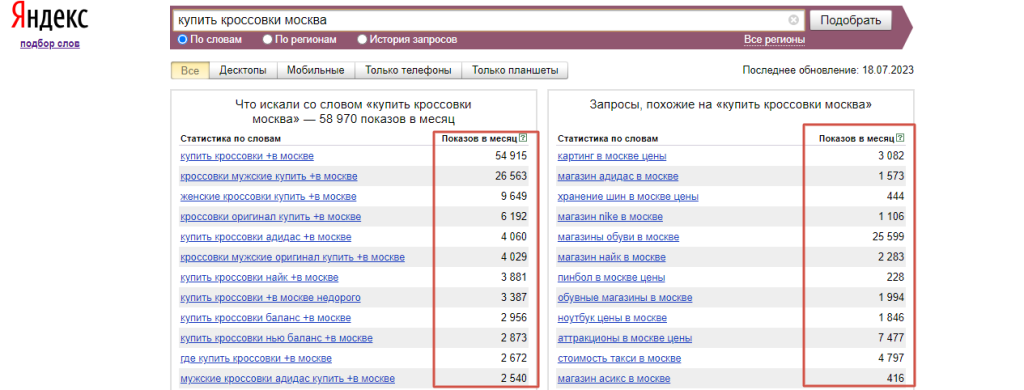Clear the search field with the X icon

(793, 20)
